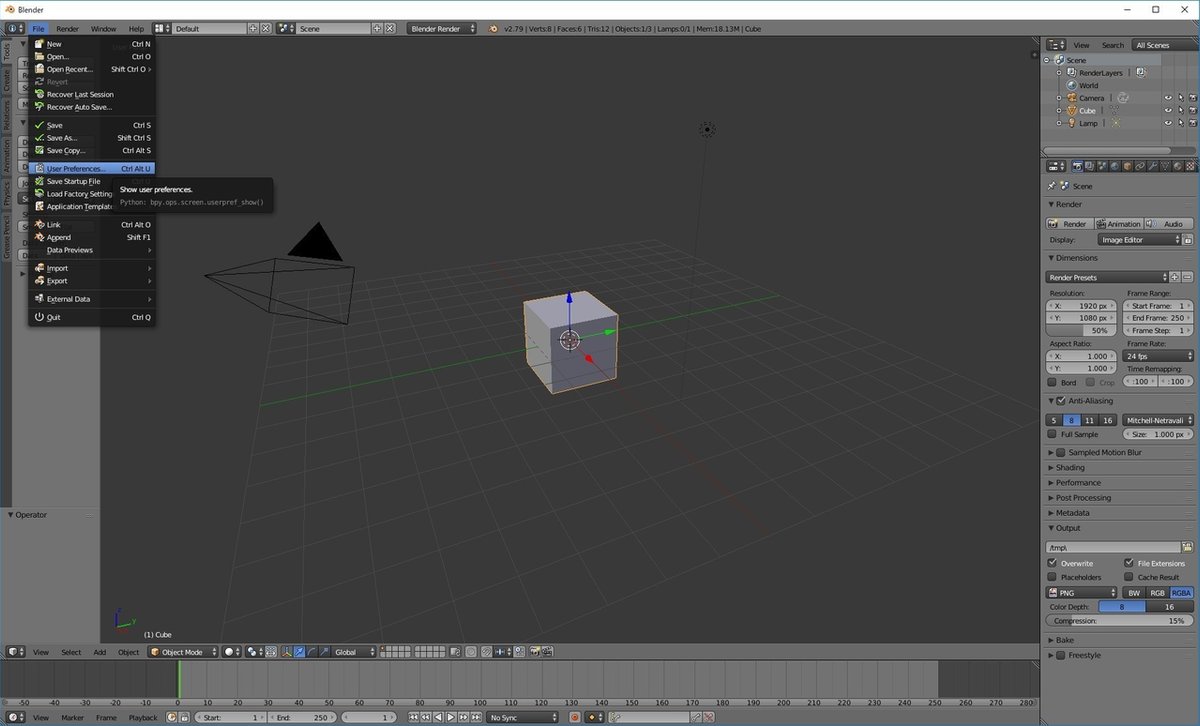Open the Material properties tab icon
Viewport: 1200px width, 726px height.
pyautogui.click(x=1177, y=166)
